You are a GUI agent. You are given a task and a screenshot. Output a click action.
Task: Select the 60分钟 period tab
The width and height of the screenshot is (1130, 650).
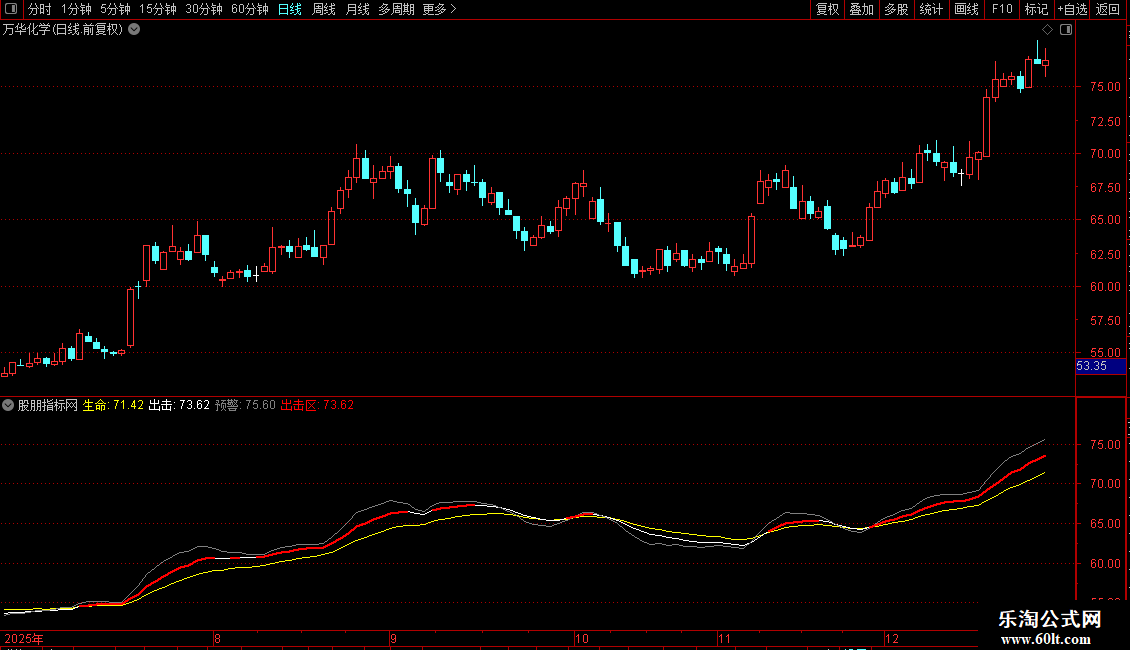coord(250,9)
